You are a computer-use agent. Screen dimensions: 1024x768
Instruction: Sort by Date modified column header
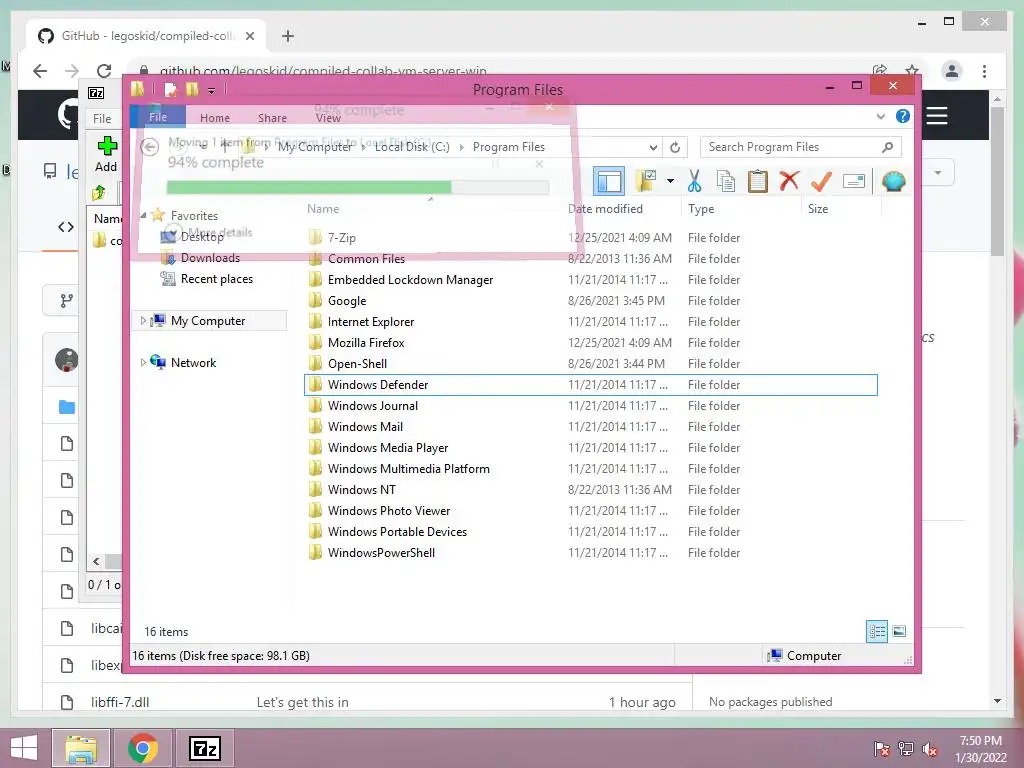(605, 209)
